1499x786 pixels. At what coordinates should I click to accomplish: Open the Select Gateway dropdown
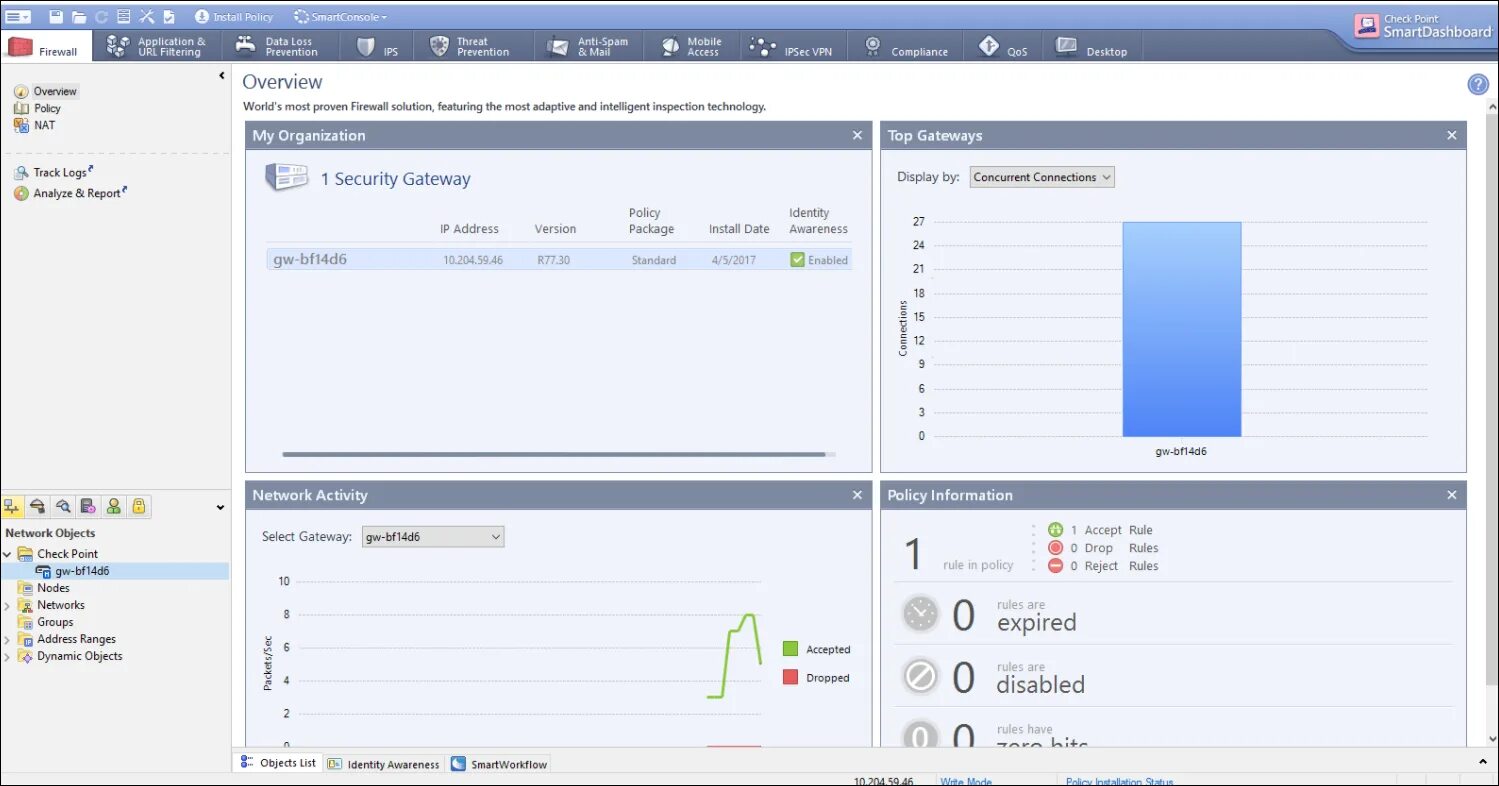click(x=433, y=537)
